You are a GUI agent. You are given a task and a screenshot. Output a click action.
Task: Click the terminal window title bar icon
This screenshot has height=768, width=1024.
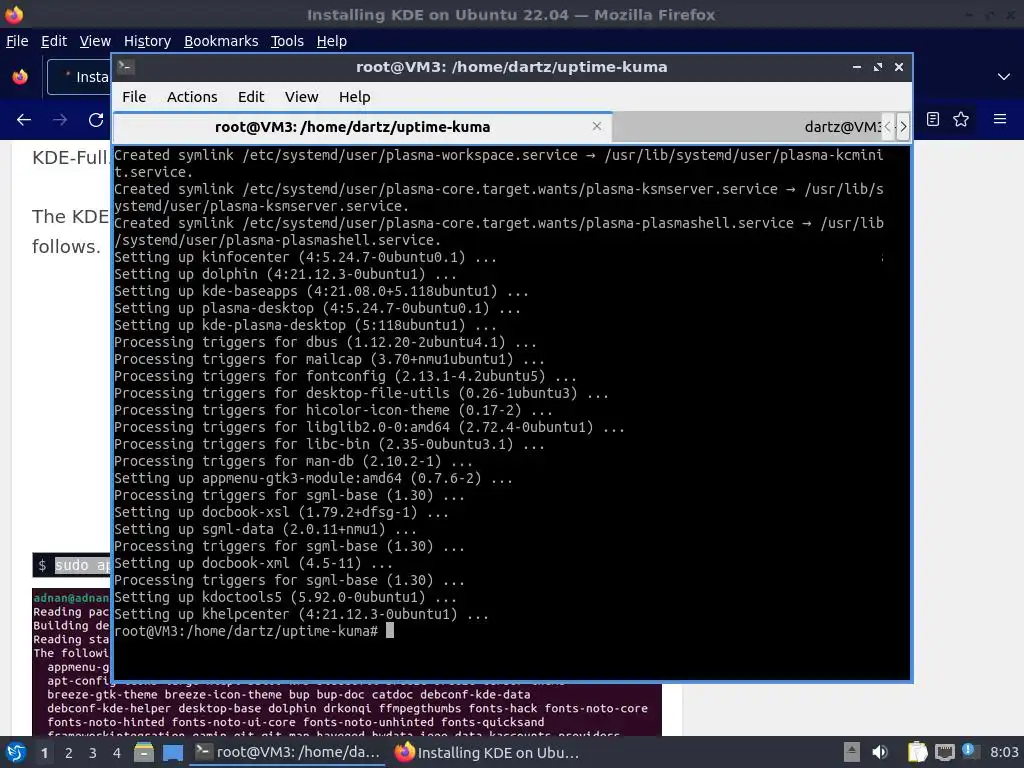pyautogui.click(x=126, y=67)
